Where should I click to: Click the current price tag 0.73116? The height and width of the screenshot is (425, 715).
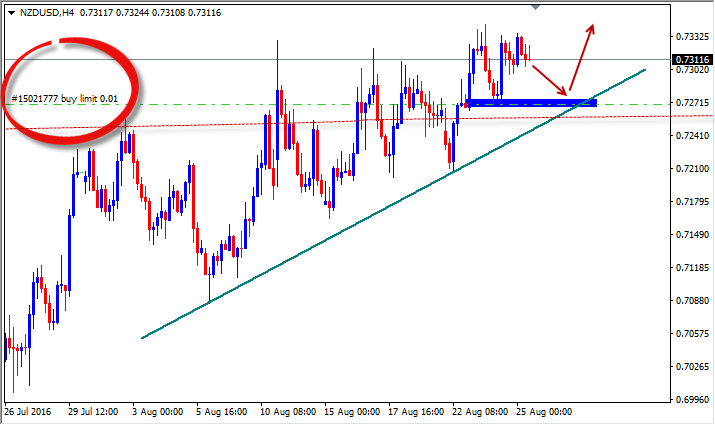pyautogui.click(x=692, y=59)
